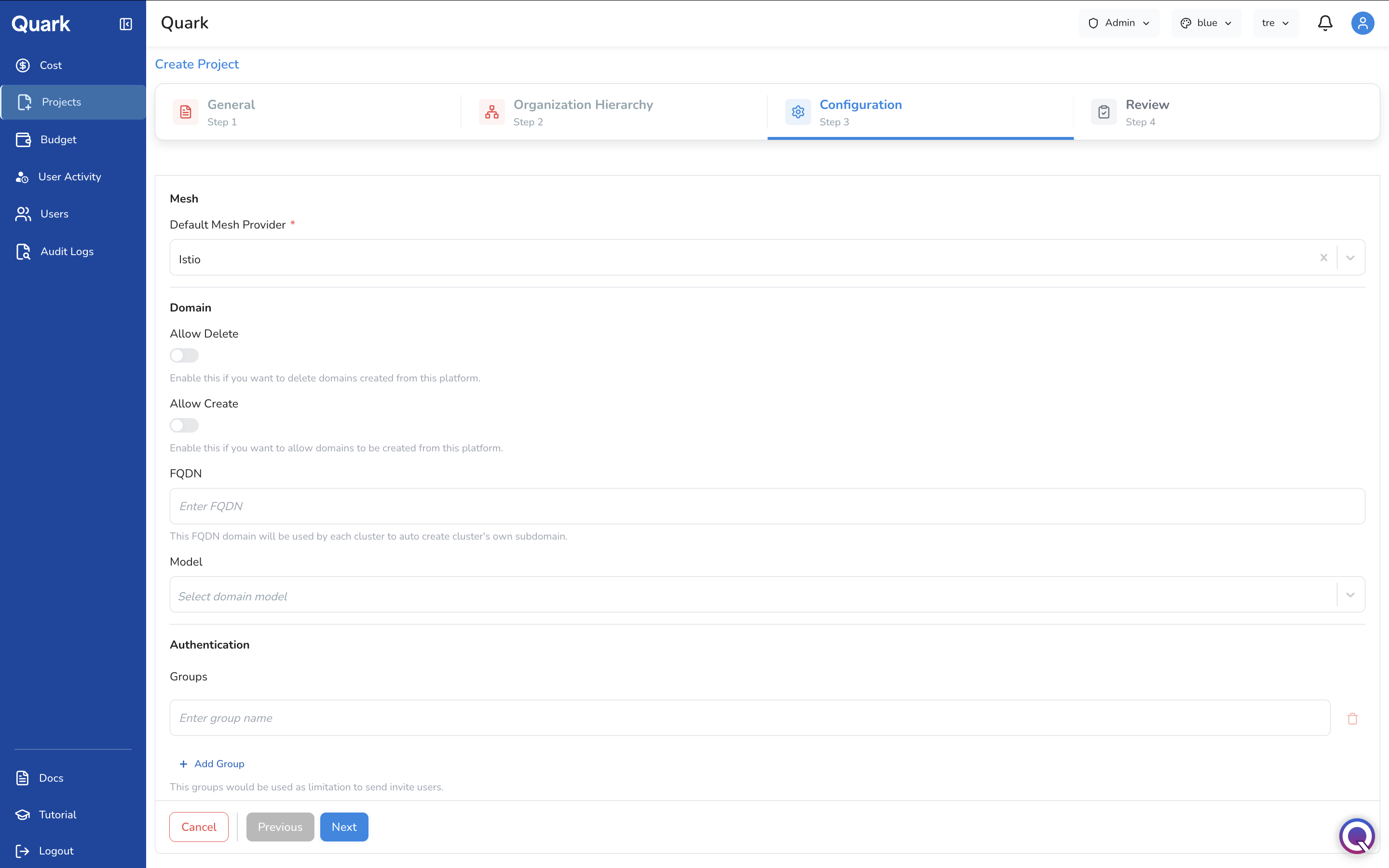This screenshot has width=1389, height=868.
Task: Open the Istio mesh provider combo box
Action: [x=767, y=258]
